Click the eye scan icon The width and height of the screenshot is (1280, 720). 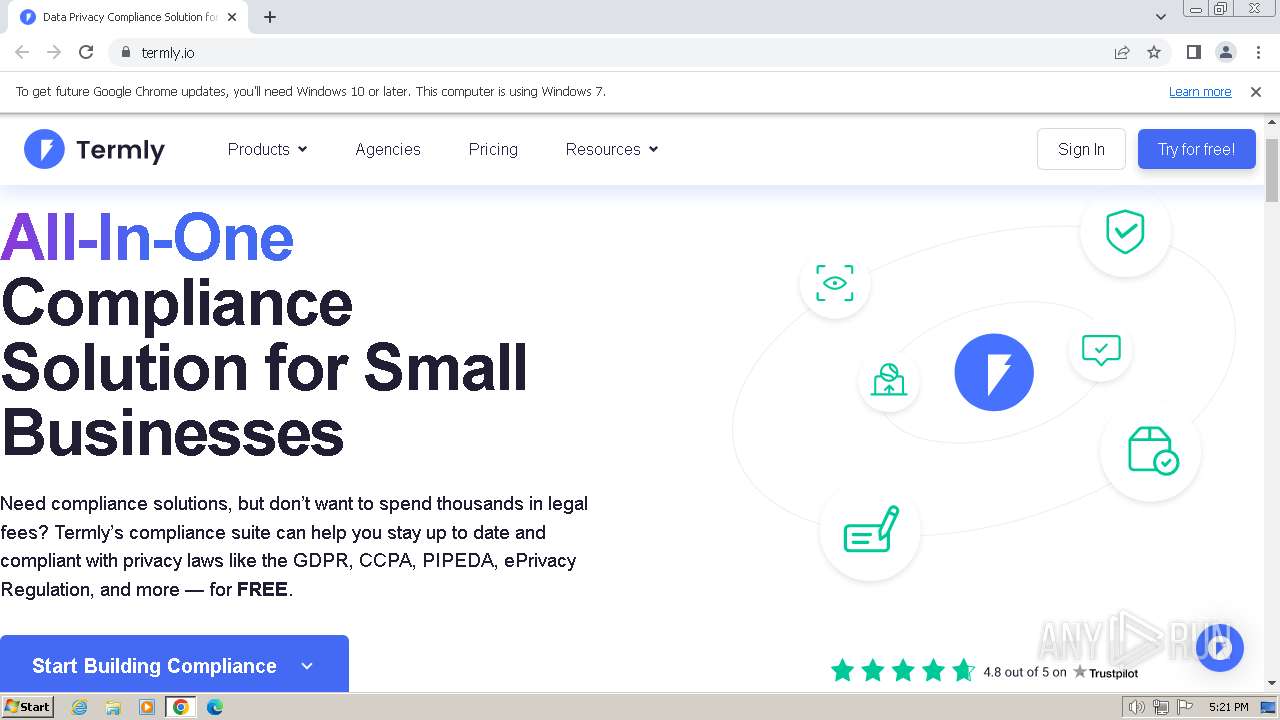[x=835, y=283]
